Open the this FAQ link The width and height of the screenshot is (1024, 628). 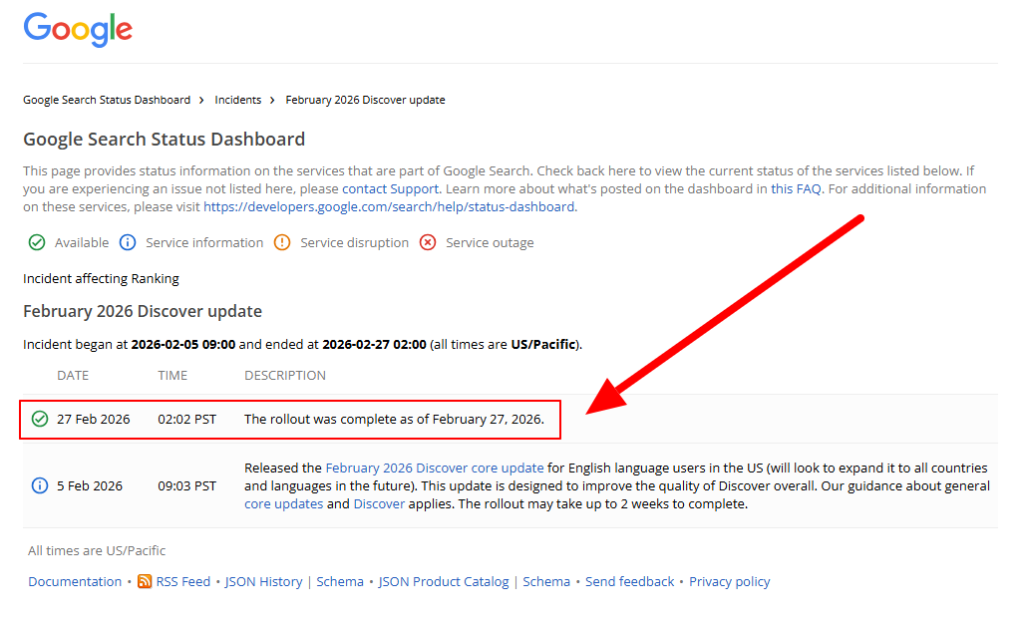coord(796,189)
